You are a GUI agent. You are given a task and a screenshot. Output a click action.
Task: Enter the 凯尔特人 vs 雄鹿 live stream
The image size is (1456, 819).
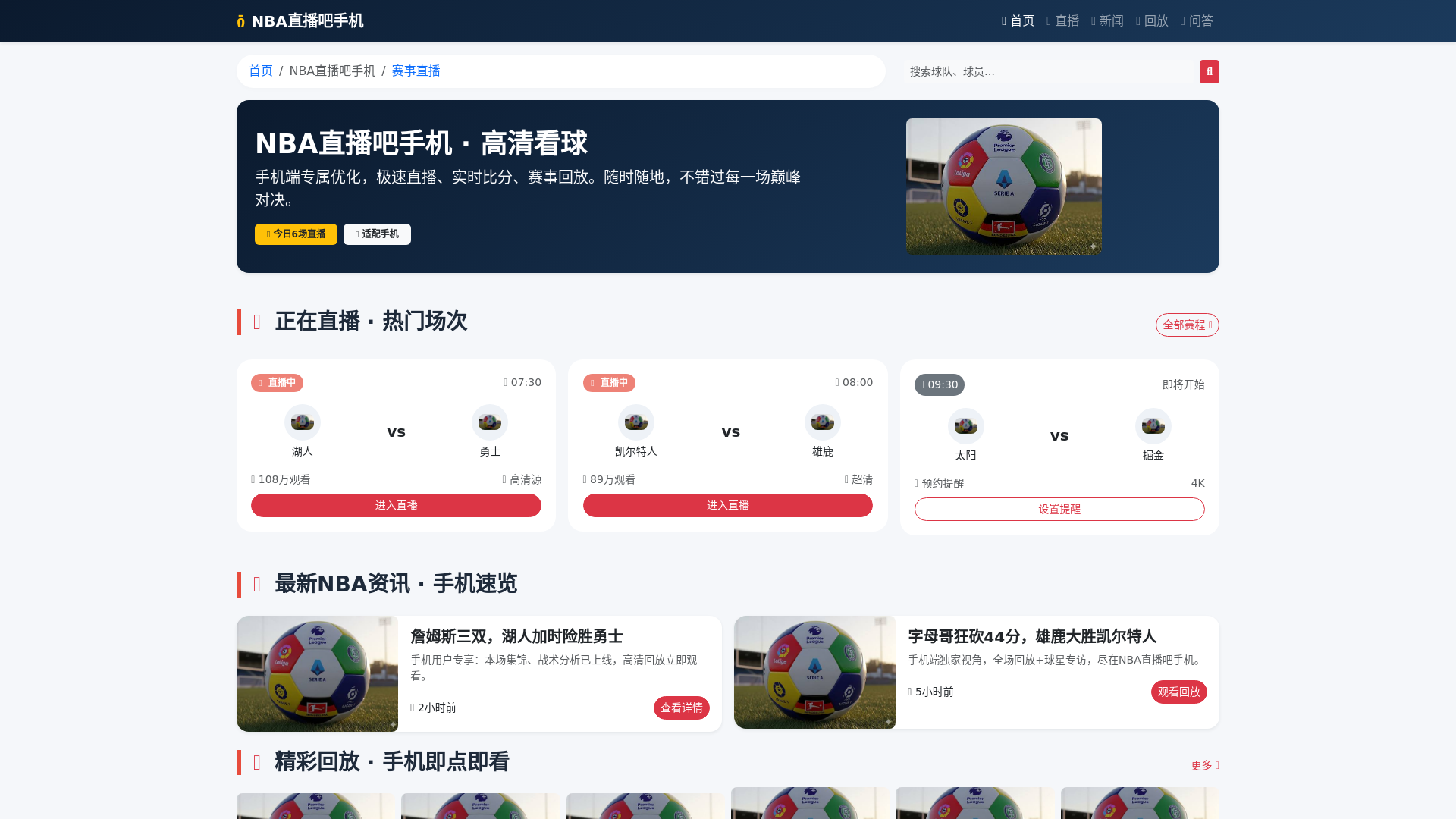coord(728,506)
